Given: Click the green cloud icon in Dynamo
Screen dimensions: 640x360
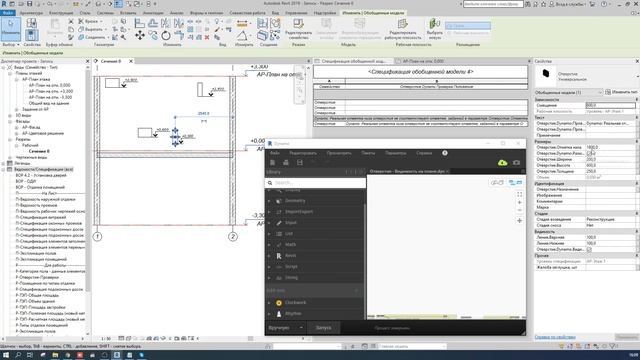Looking at the screenshot, I should tap(502, 162).
